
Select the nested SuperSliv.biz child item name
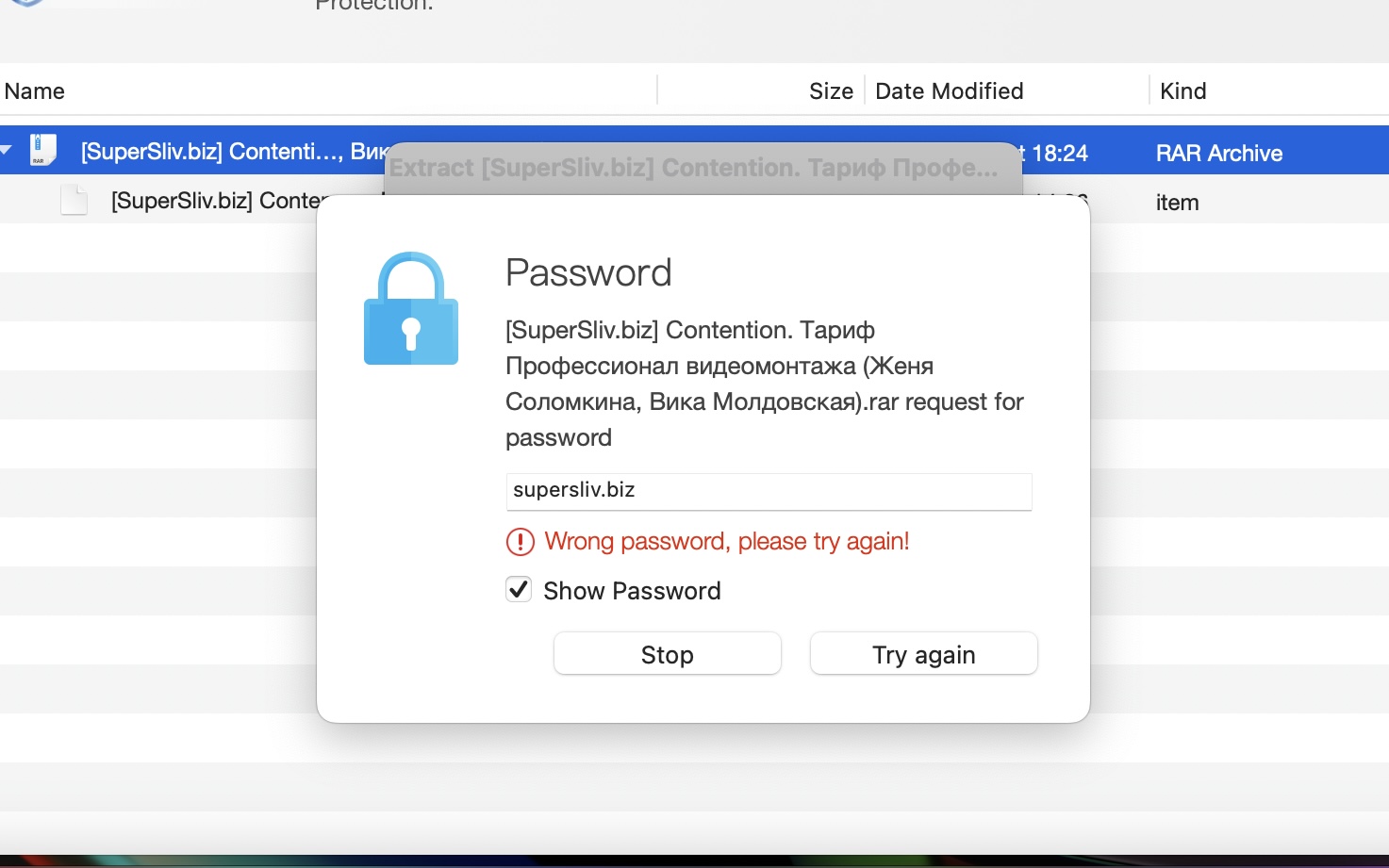pyautogui.click(x=217, y=201)
